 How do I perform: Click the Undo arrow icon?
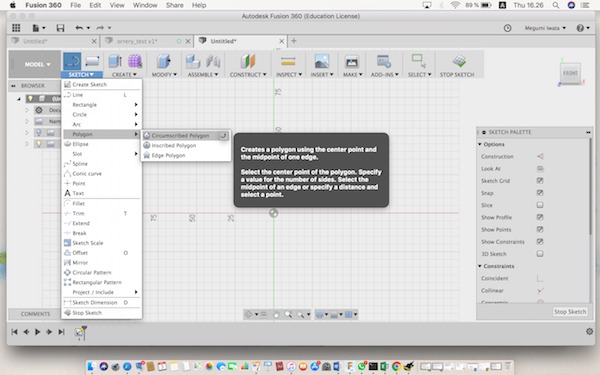(x=79, y=28)
